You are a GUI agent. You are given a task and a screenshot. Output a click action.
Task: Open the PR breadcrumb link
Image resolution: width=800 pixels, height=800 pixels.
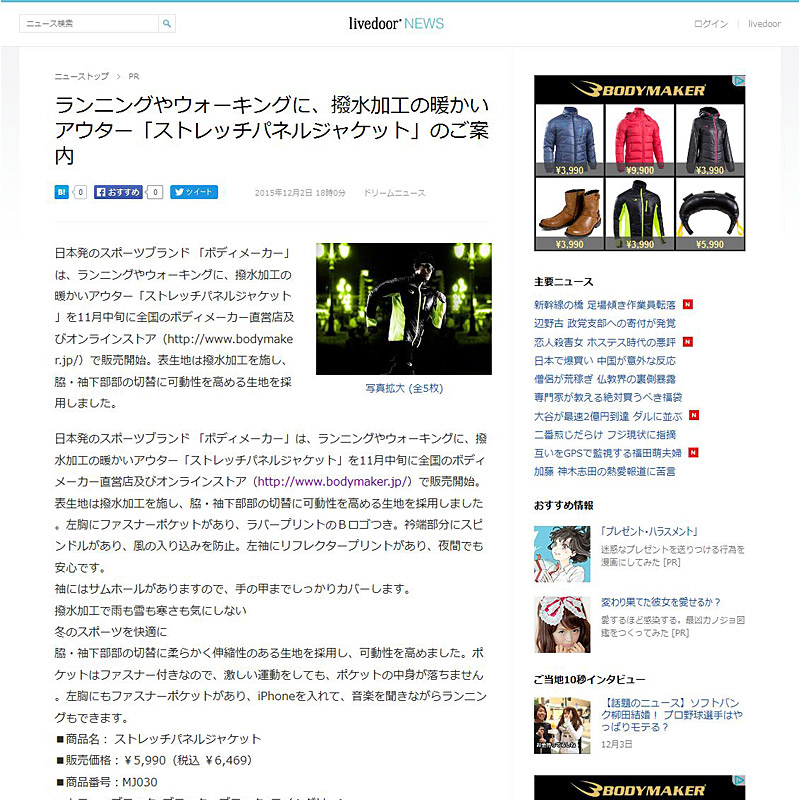pos(134,77)
